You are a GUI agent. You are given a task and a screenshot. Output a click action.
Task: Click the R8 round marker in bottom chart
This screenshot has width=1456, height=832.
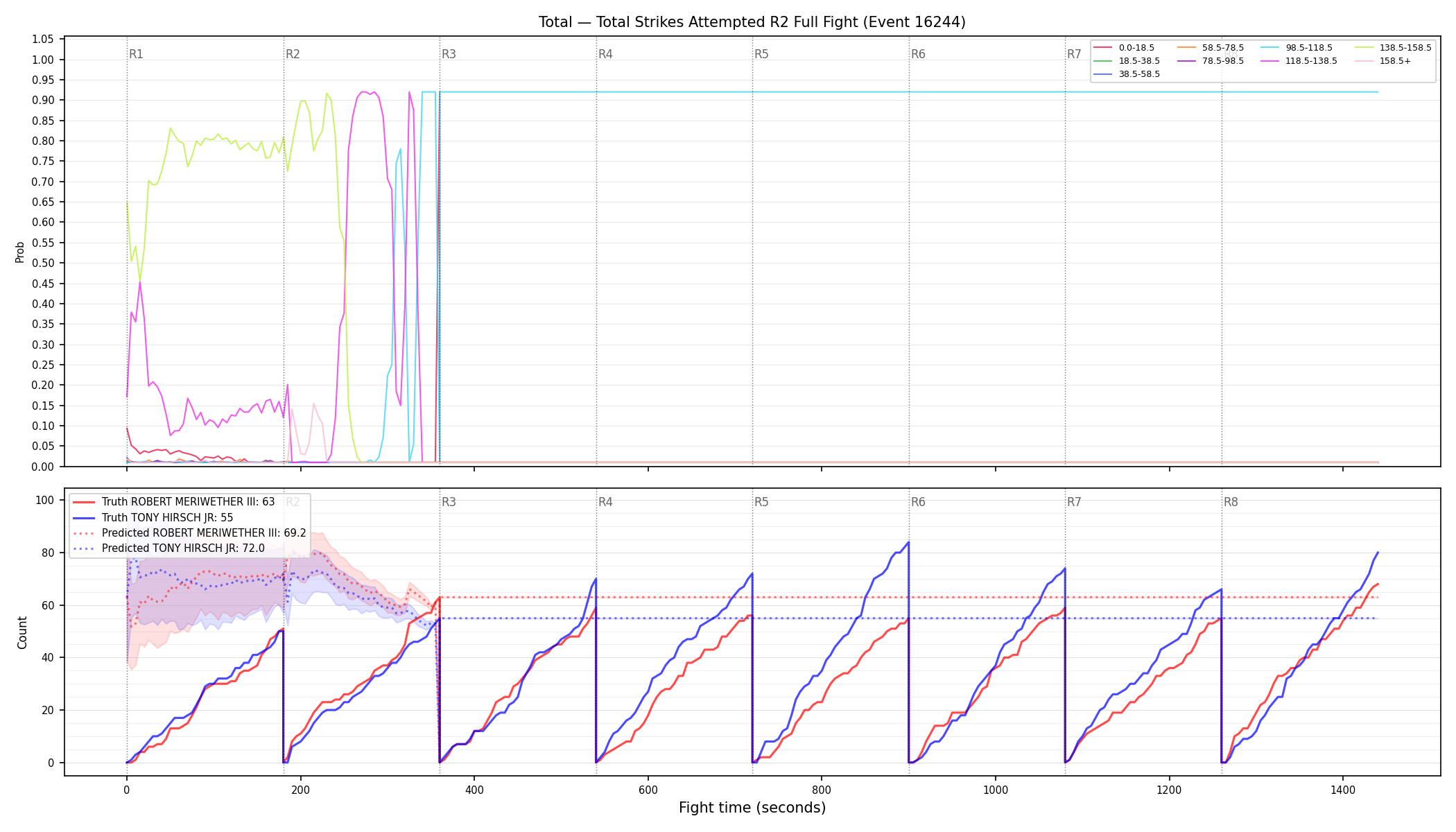[x=1231, y=502]
